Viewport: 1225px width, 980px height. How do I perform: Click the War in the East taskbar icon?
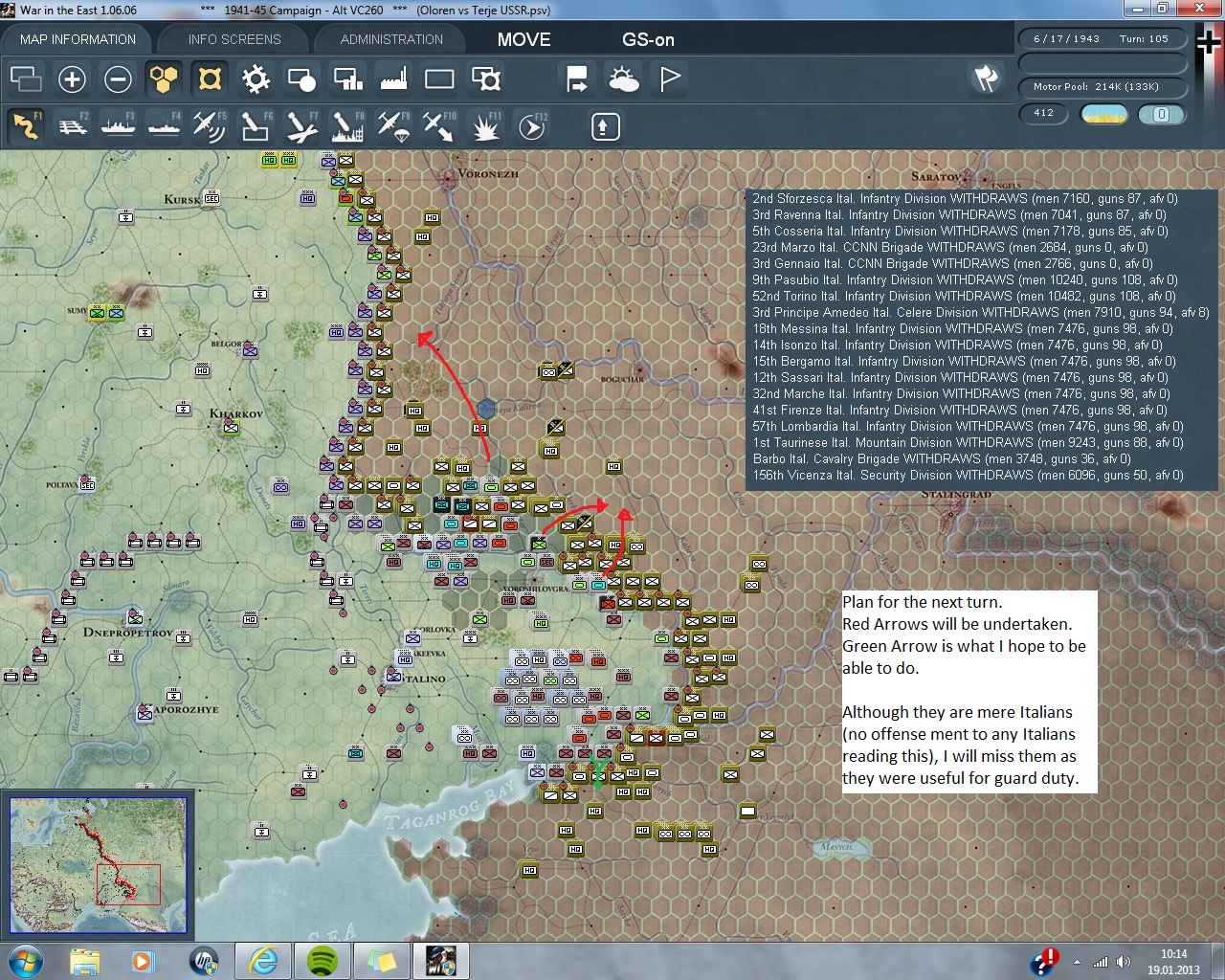[441, 960]
